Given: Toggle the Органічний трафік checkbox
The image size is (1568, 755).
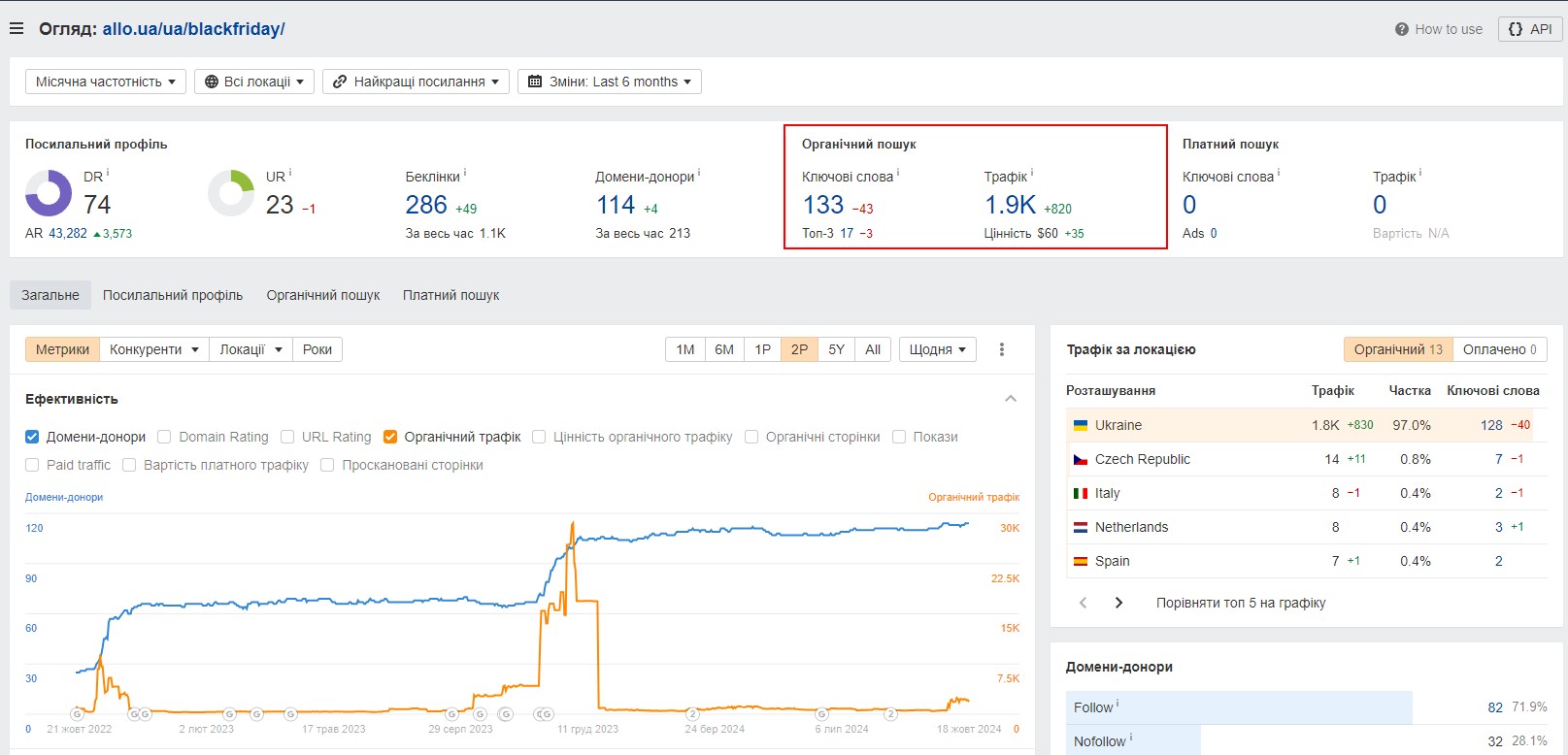Looking at the screenshot, I should pyautogui.click(x=390, y=437).
